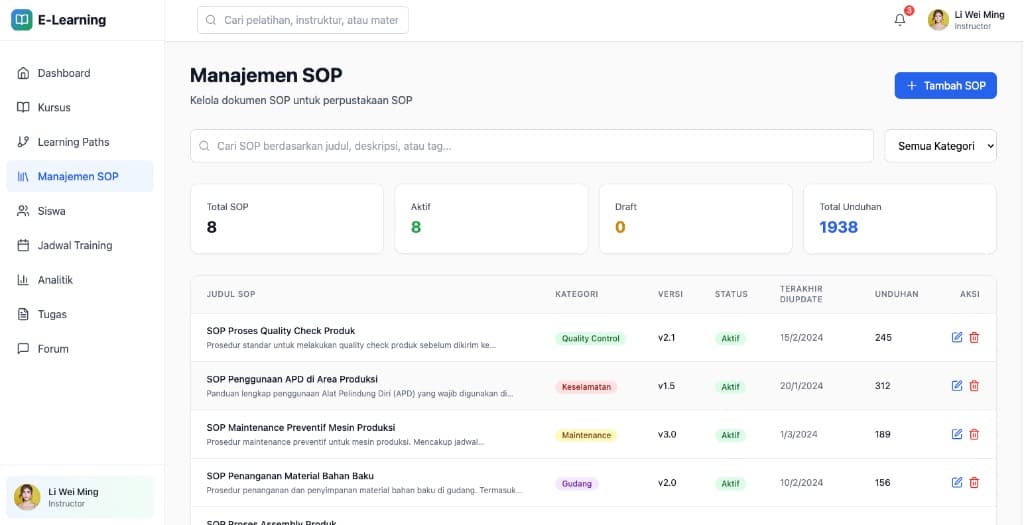Navigate to Analitik in sidebar
The image size is (1024, 525).
point(55,280)
